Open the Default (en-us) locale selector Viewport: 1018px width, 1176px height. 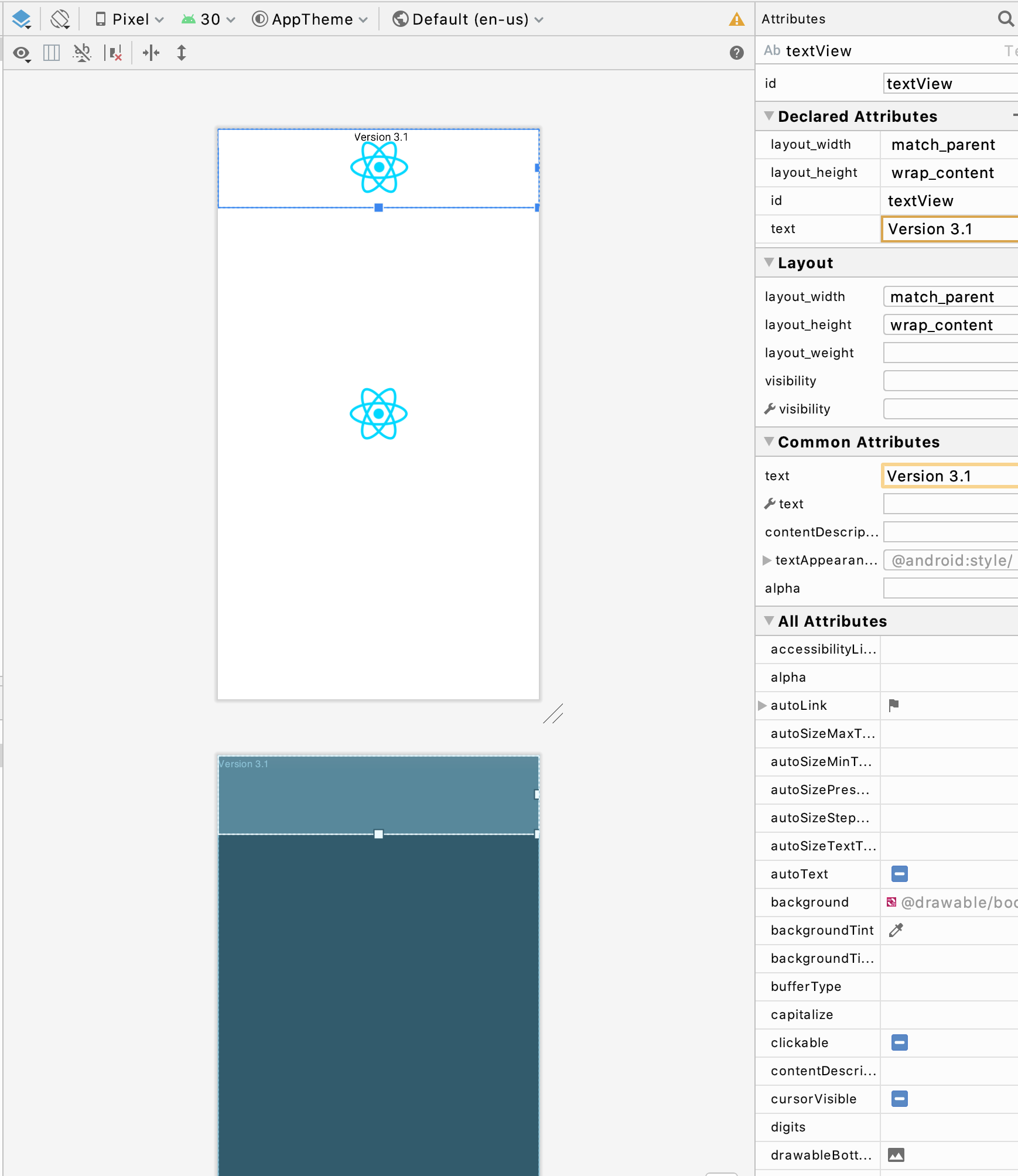point(467,19)
